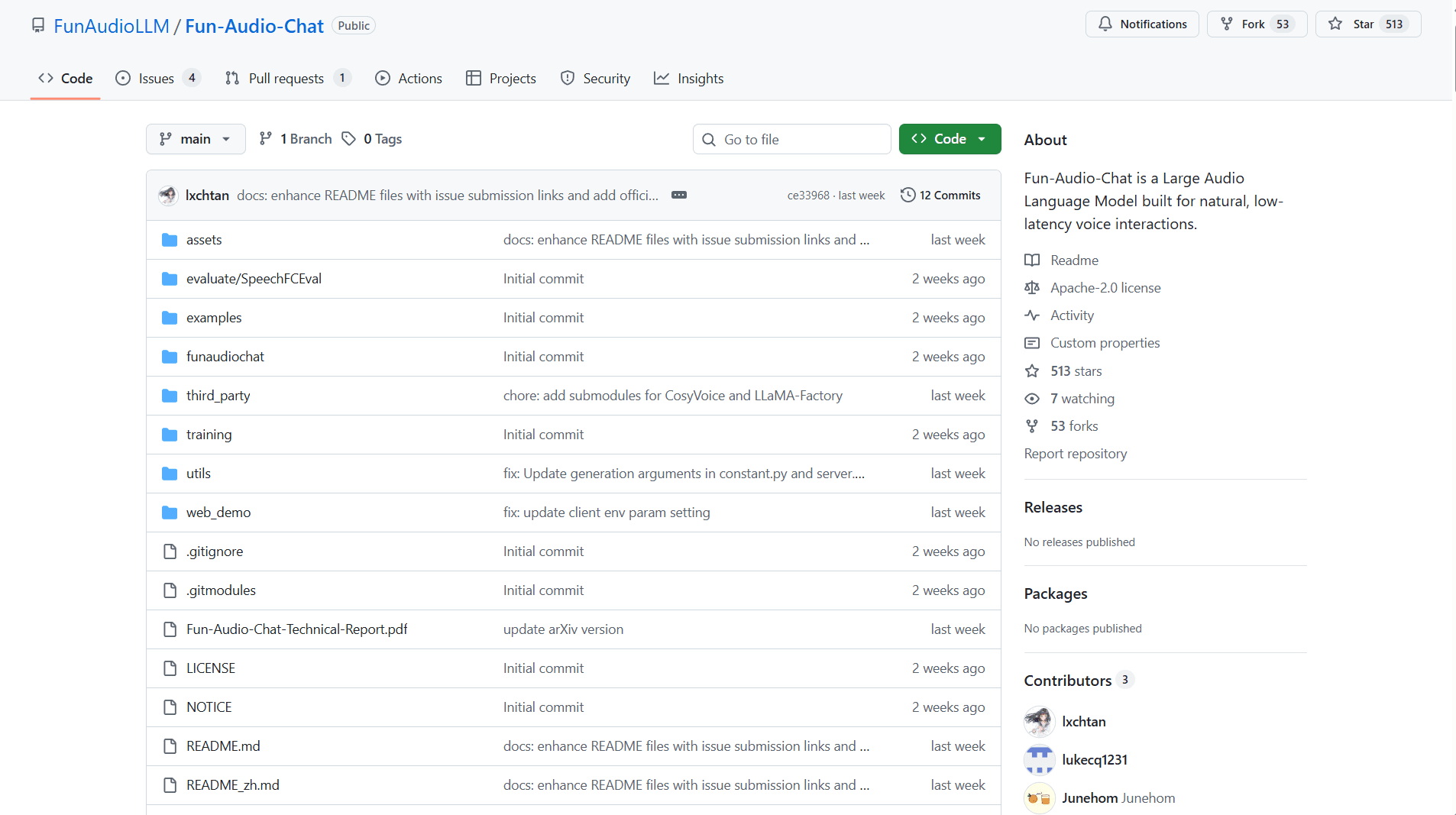Click the Go to file search field

coord(792,139)
